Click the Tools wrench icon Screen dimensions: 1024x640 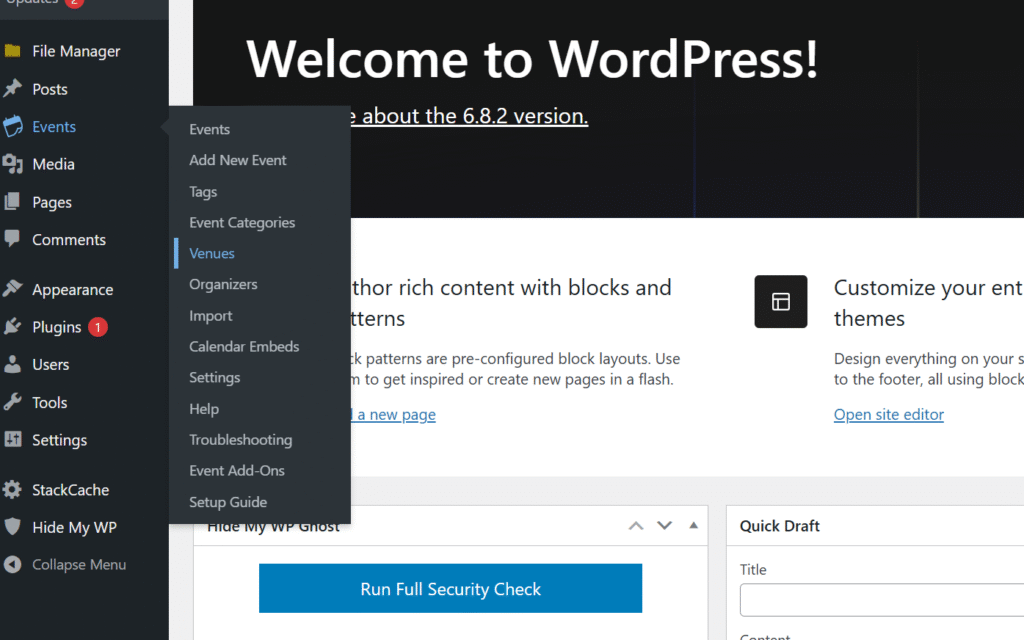click(x=13, y=402)
